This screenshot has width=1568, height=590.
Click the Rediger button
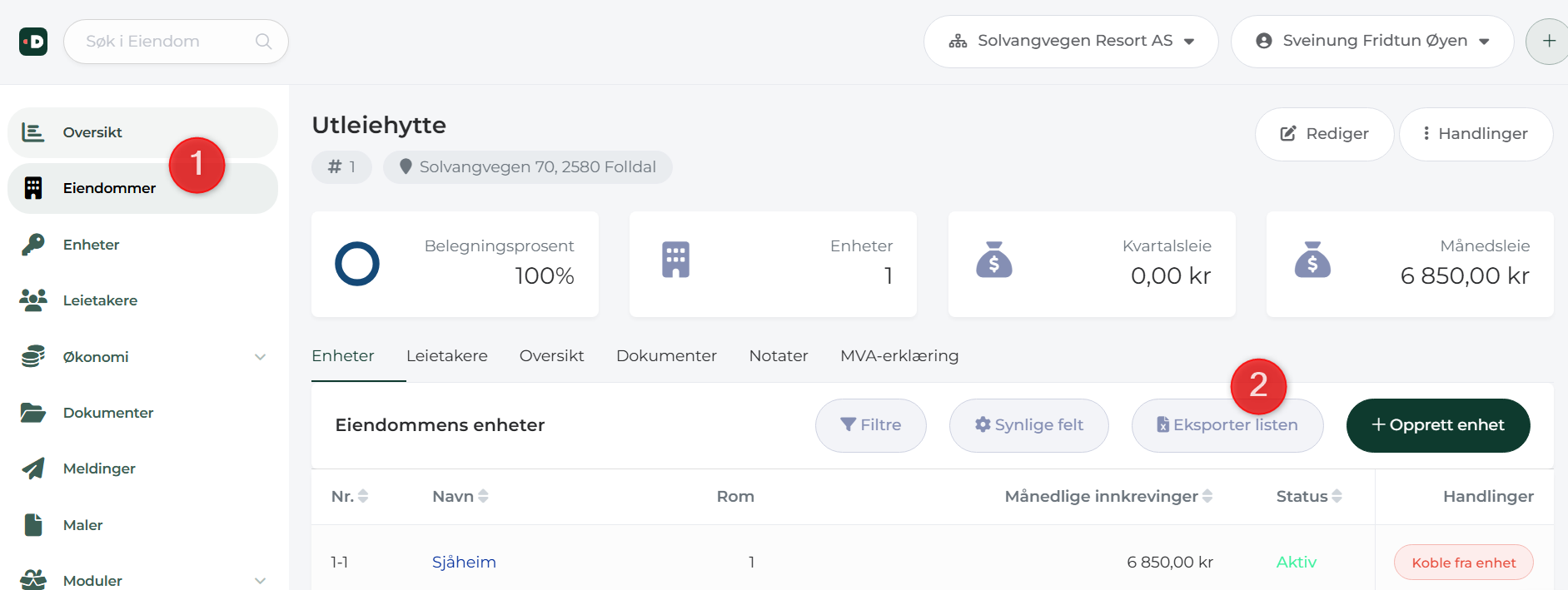pyautogui.click(x=1324, y=134)
